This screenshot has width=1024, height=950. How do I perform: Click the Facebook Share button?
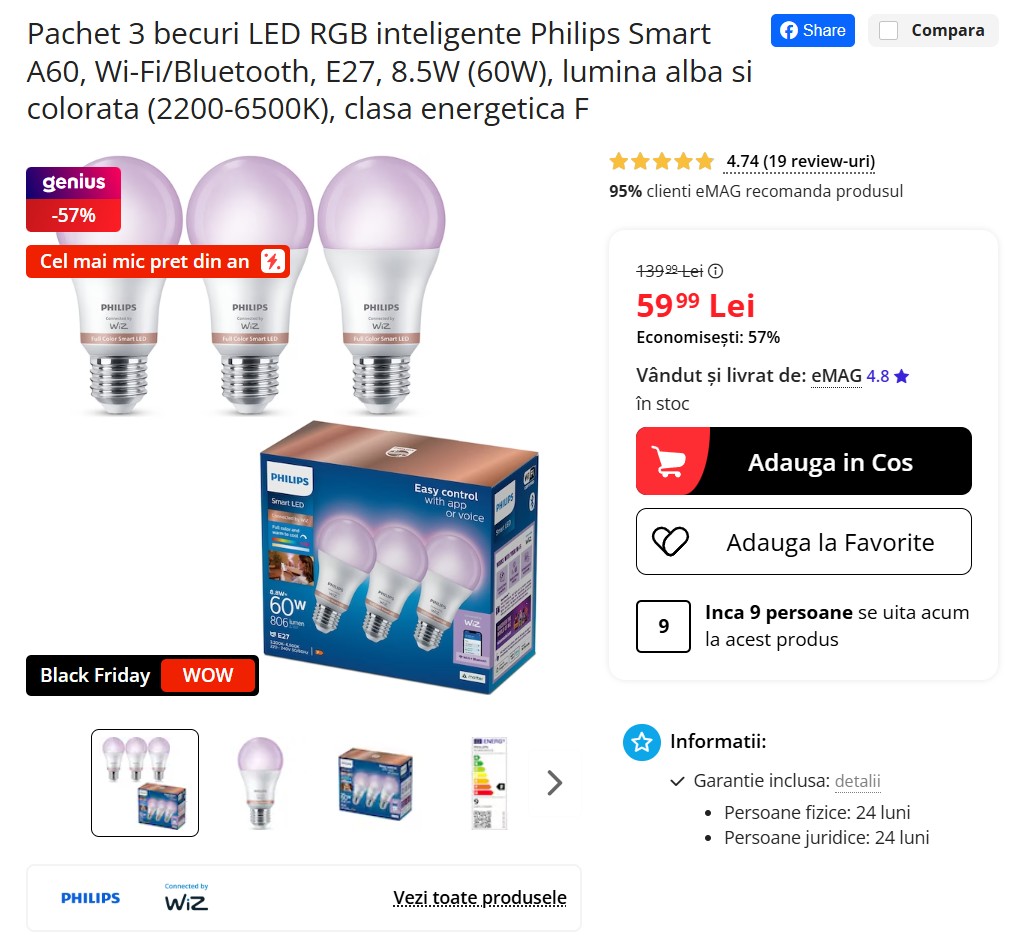click(x=812, y=31)
